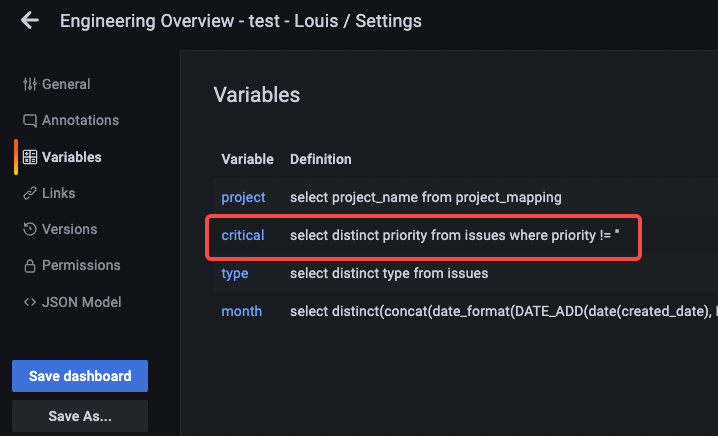Click the month definition starting 'select distinct(concat'
The width and height of the screenshot is (718, 436).
[504, 311]
